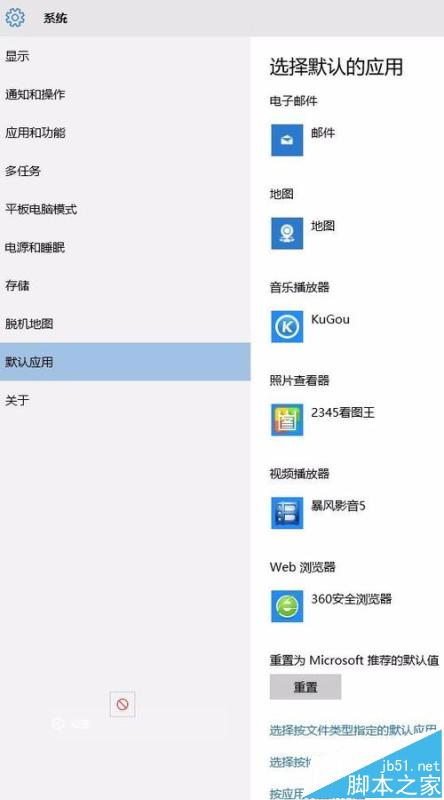Click the 2345看图王 photo viewer icon
Image resolution: width=444 pixels, height=800 pixels.
pos(287,420)
